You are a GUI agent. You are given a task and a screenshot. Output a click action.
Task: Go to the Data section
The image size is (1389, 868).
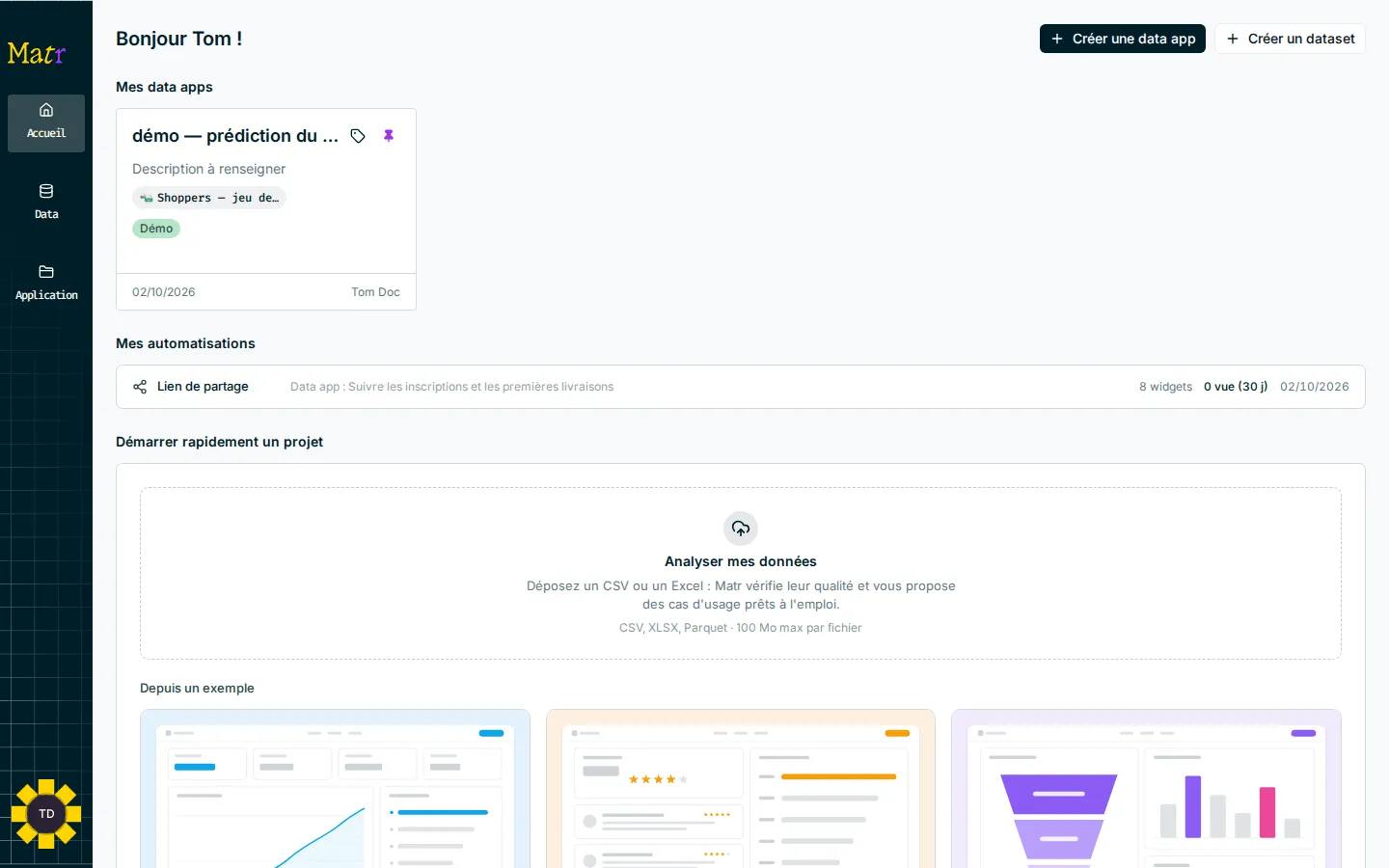[x=46, y=203]
